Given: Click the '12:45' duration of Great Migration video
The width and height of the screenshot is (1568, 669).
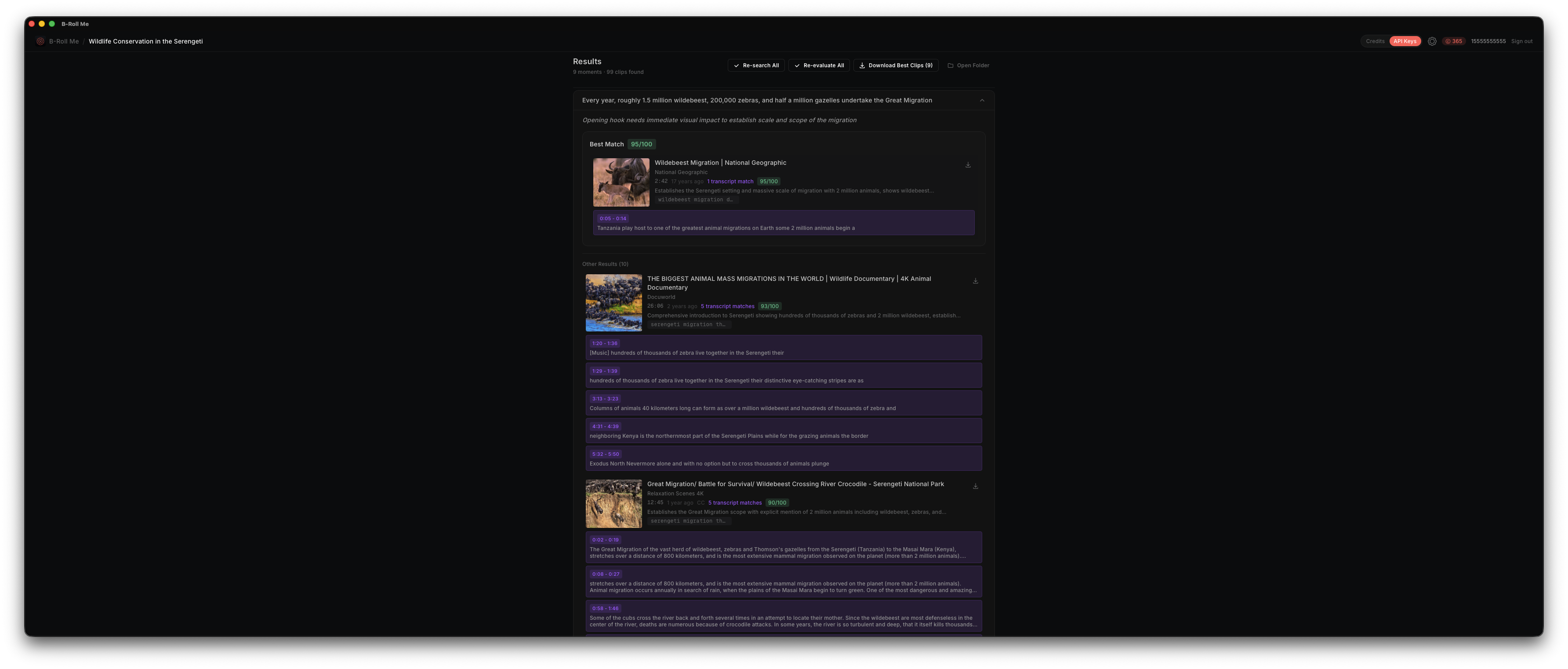Looking at the screenshot, I should (655, 503).
